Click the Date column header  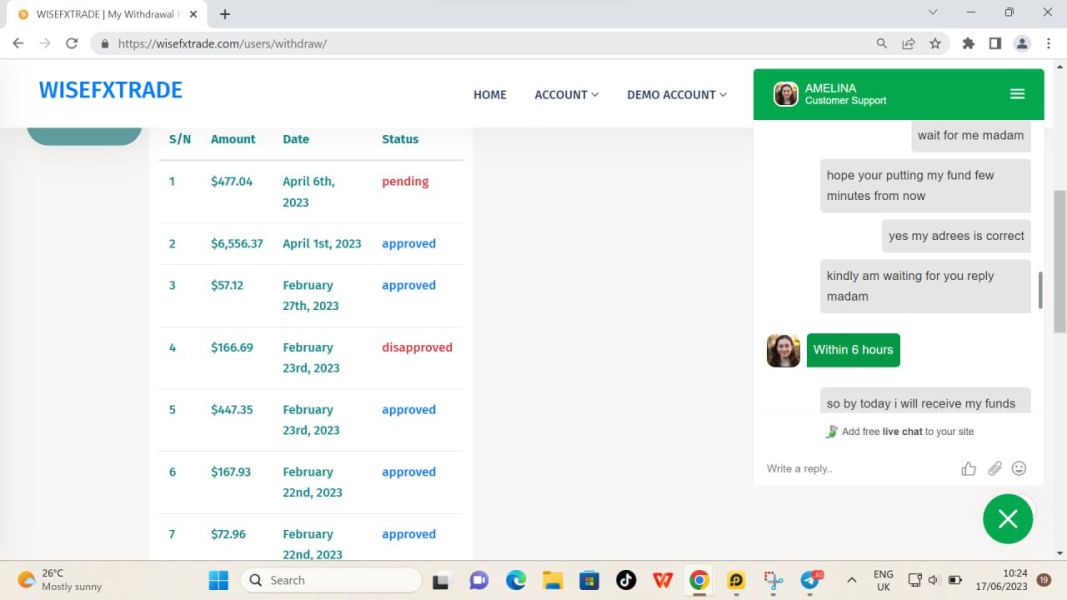click(x=296, y=139)
